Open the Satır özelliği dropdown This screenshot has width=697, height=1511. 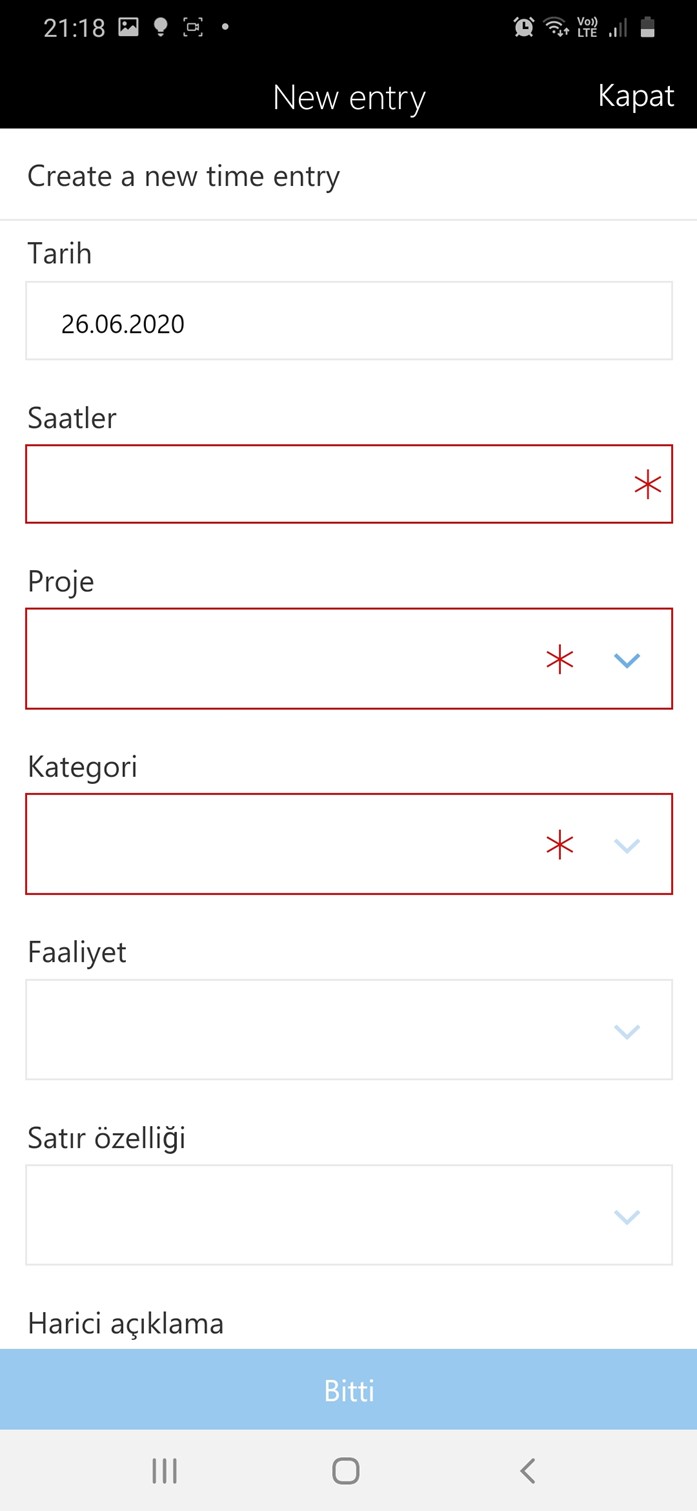pyautogui.click(x=349, y=1215)
